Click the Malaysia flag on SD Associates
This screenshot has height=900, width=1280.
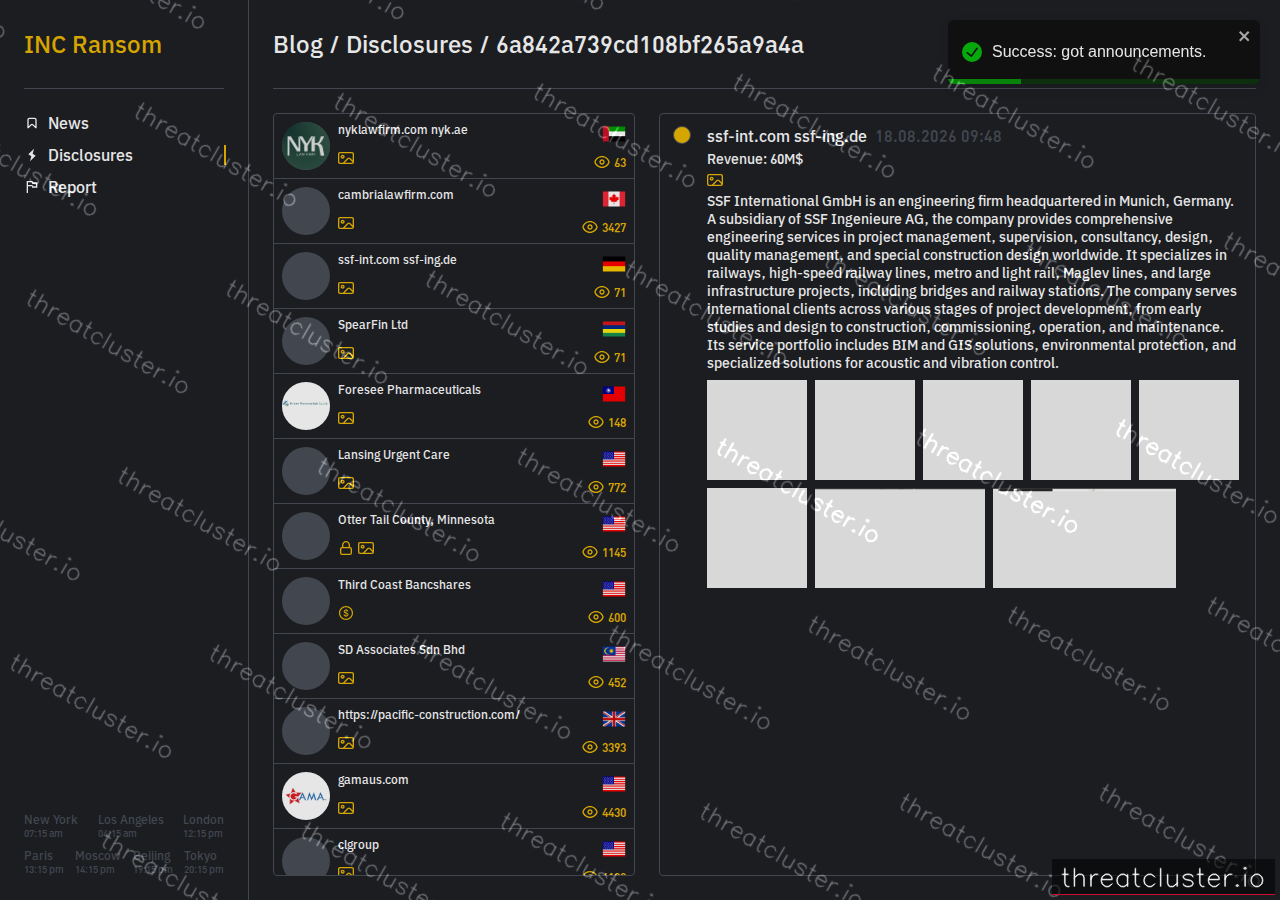614,654
